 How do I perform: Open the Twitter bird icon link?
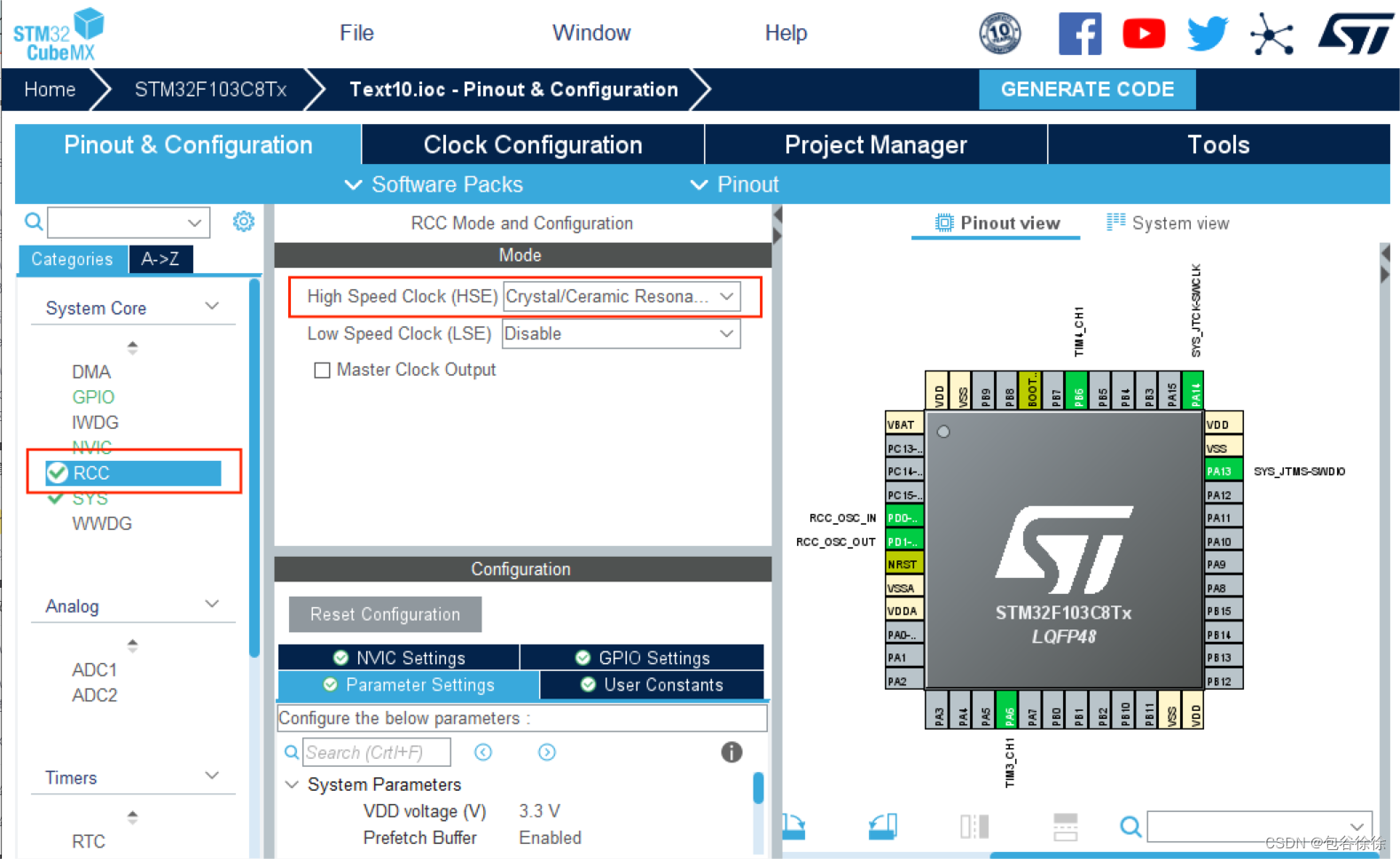1208,34
